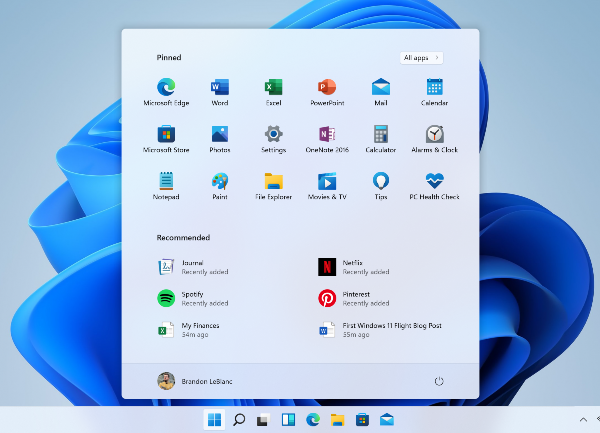
Task: Launch Microsoft Store from pinned apps
Action: (166, 139)
